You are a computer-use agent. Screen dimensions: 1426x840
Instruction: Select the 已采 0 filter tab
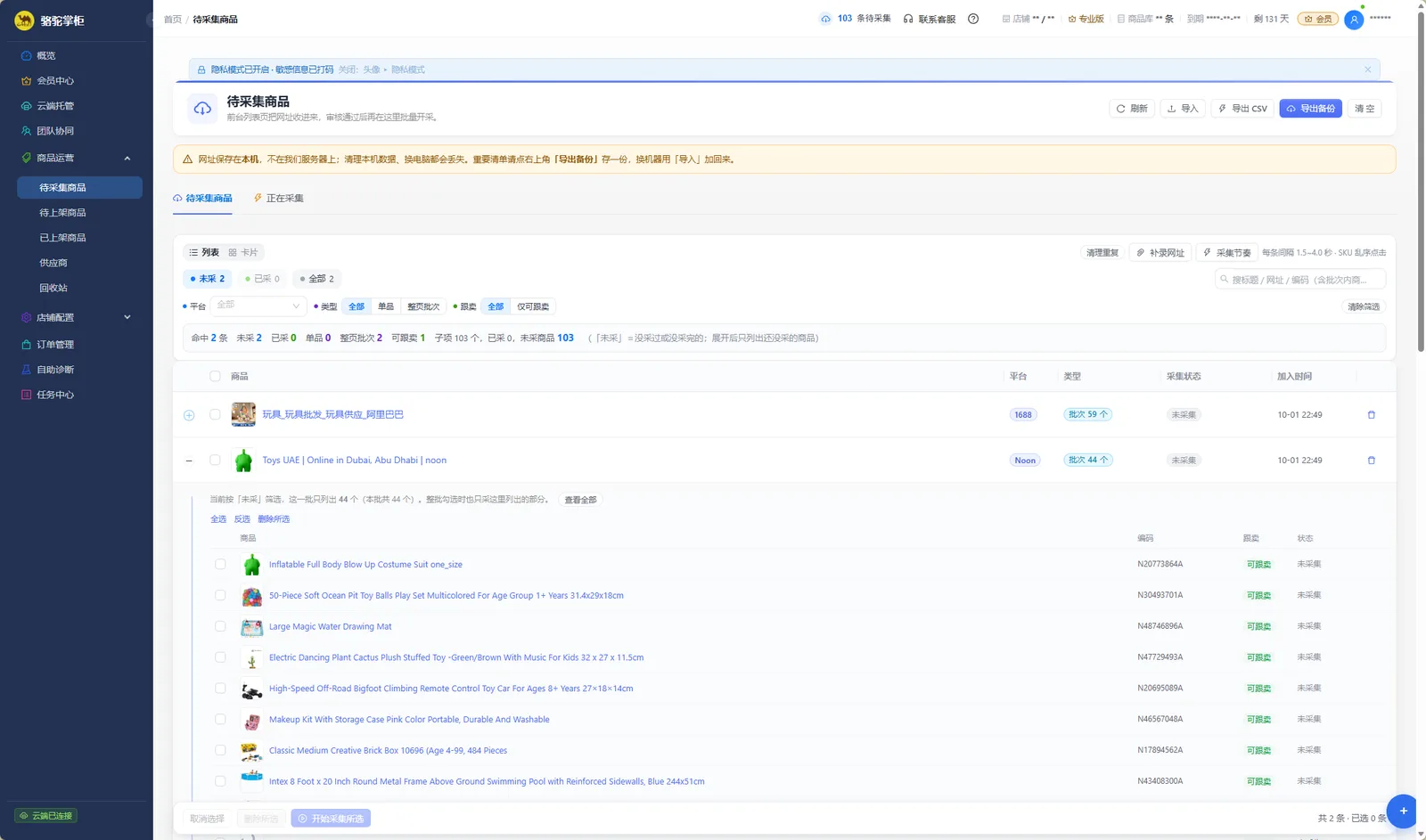(x=262, y=279)
